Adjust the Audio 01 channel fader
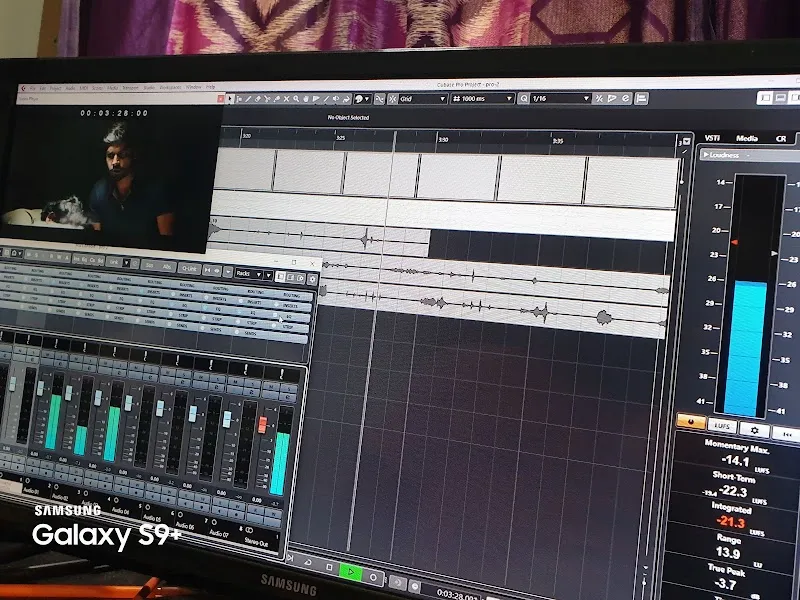The height and width of the screenshot is (600, 800). coord(40,387)
